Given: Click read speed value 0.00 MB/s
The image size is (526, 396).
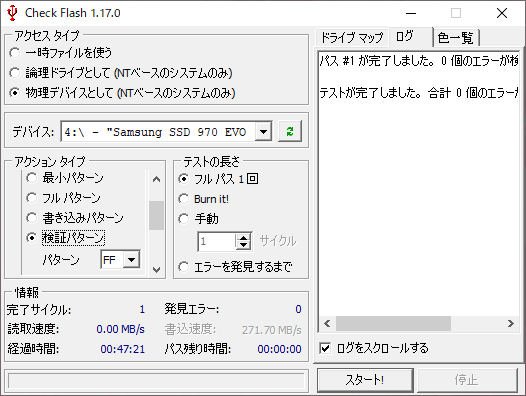Looking at the screenshot, I should 120,329.
